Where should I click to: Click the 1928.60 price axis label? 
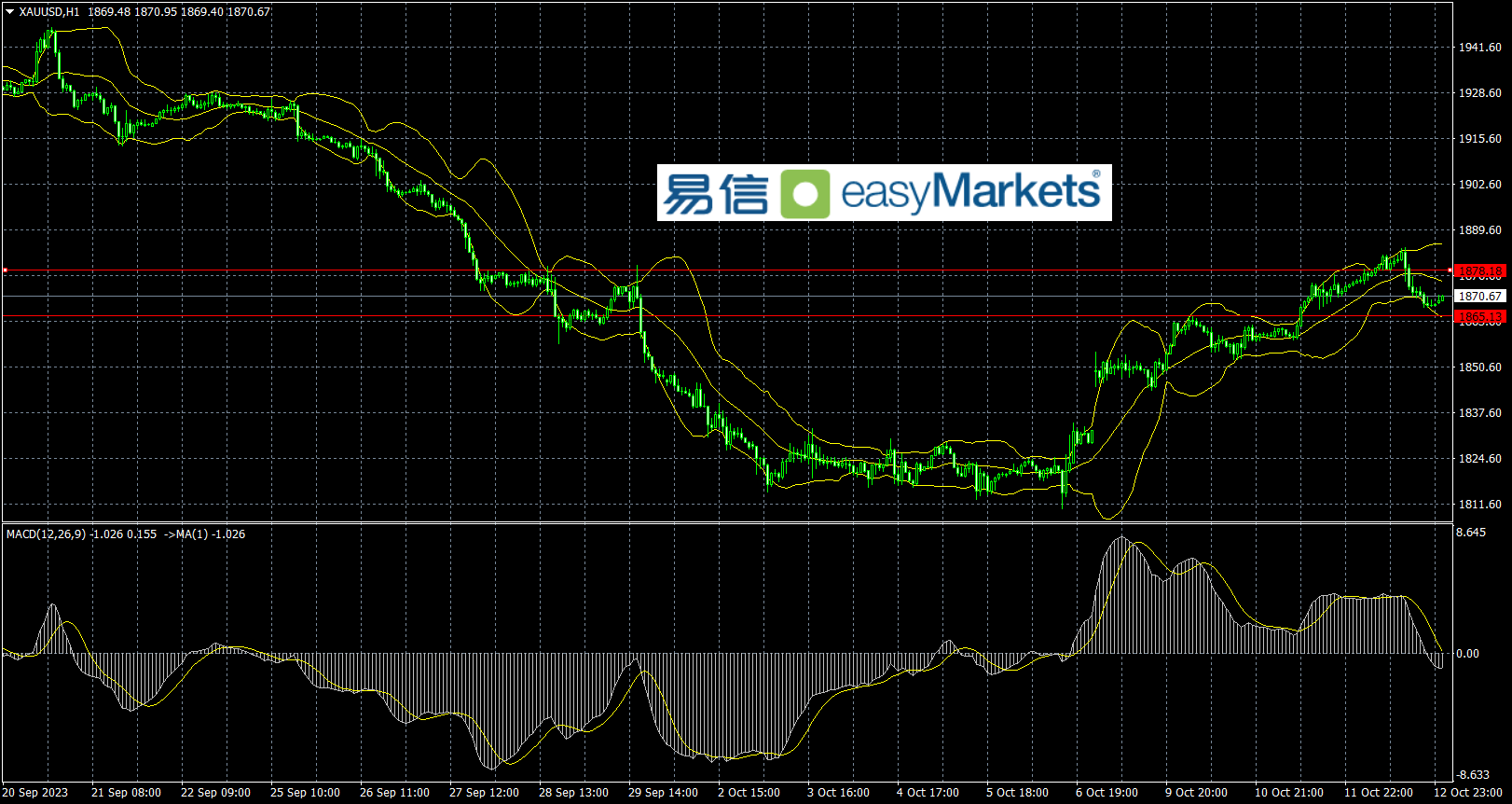(x=1480, y=93)
